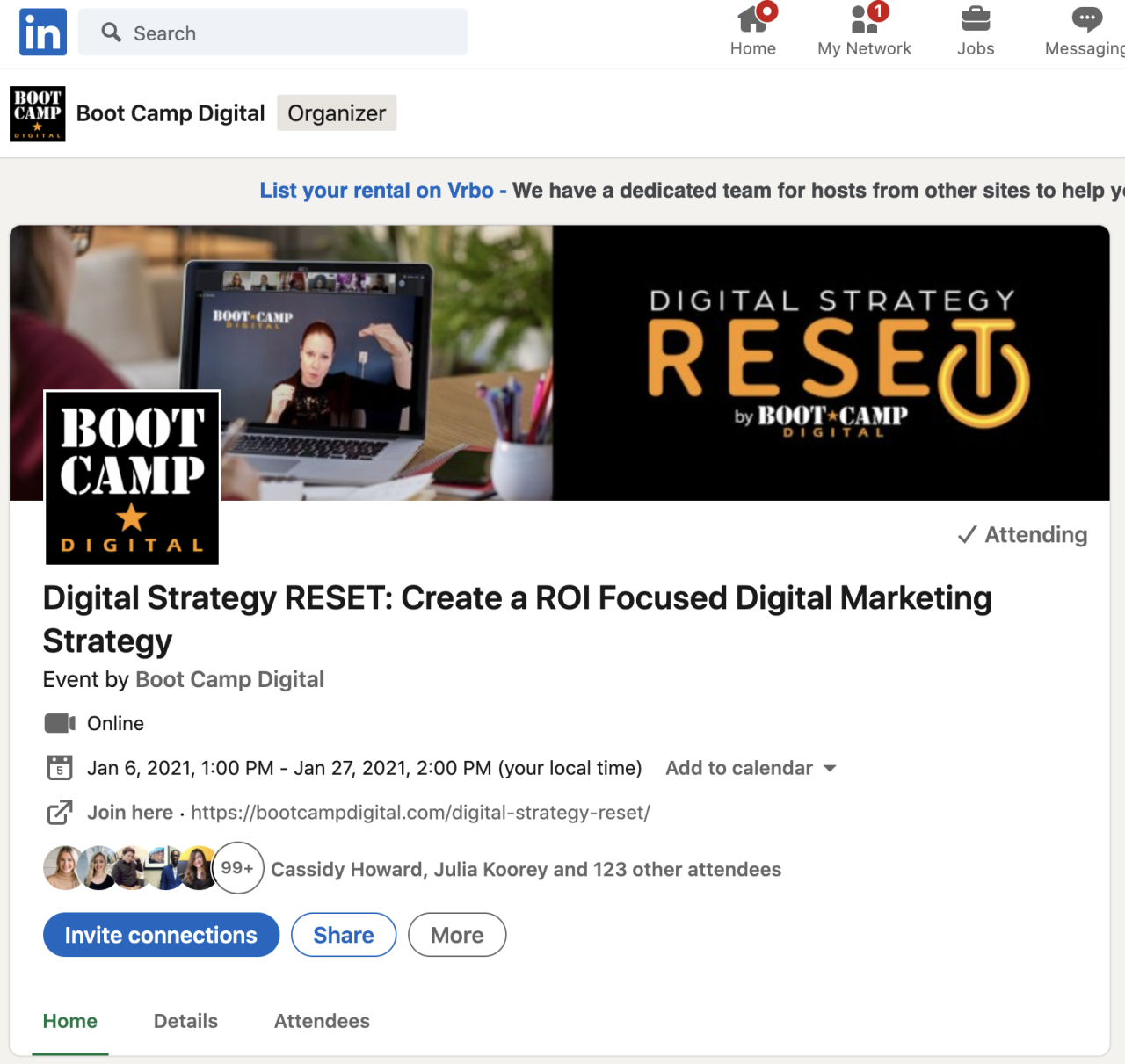Viewport: 1125px width, 1064px height.
Task: Switch to the Attendees tab
Action: click(322, 1021)
